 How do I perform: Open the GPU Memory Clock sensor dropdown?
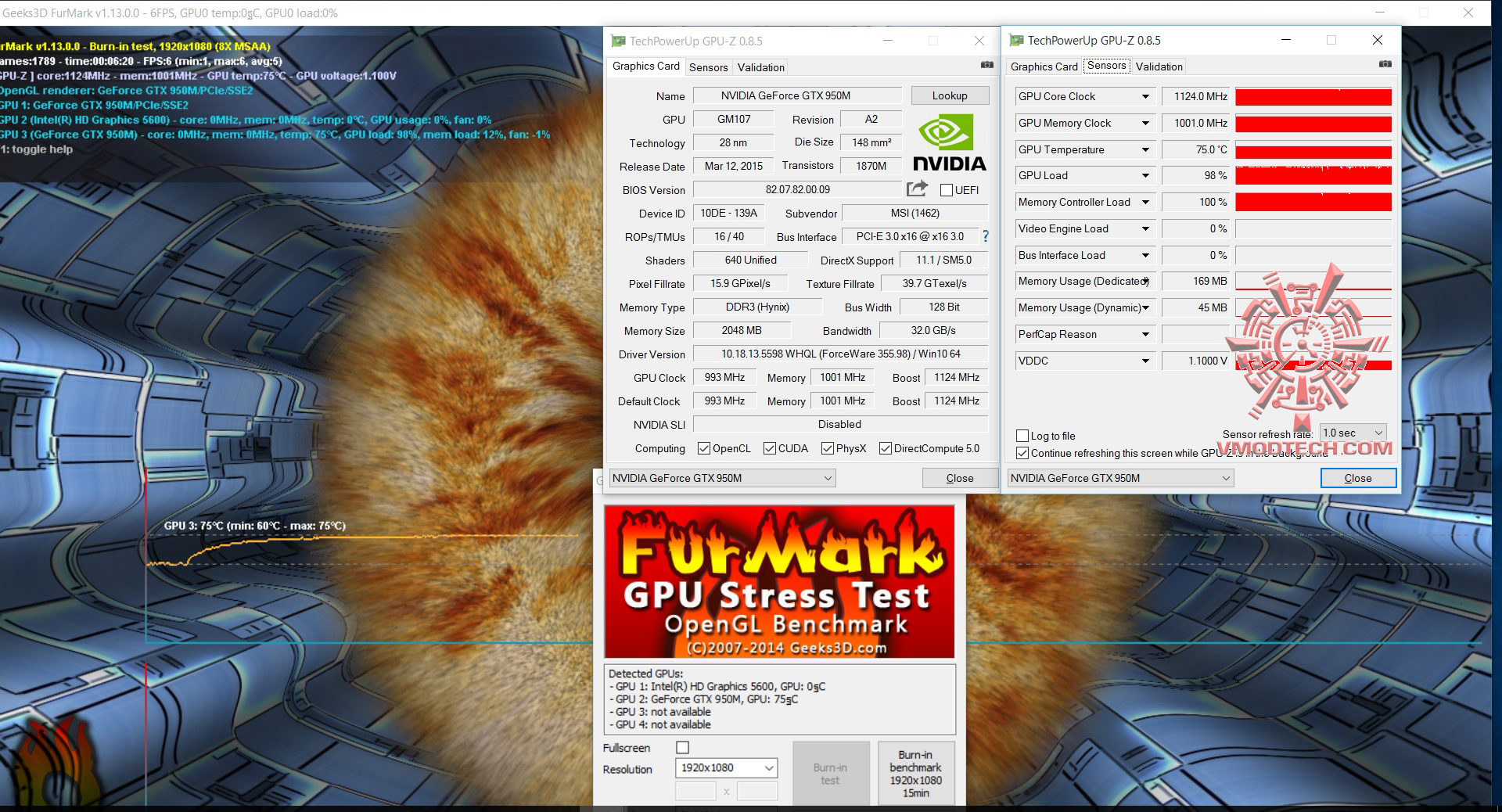tap(1145, 123)
